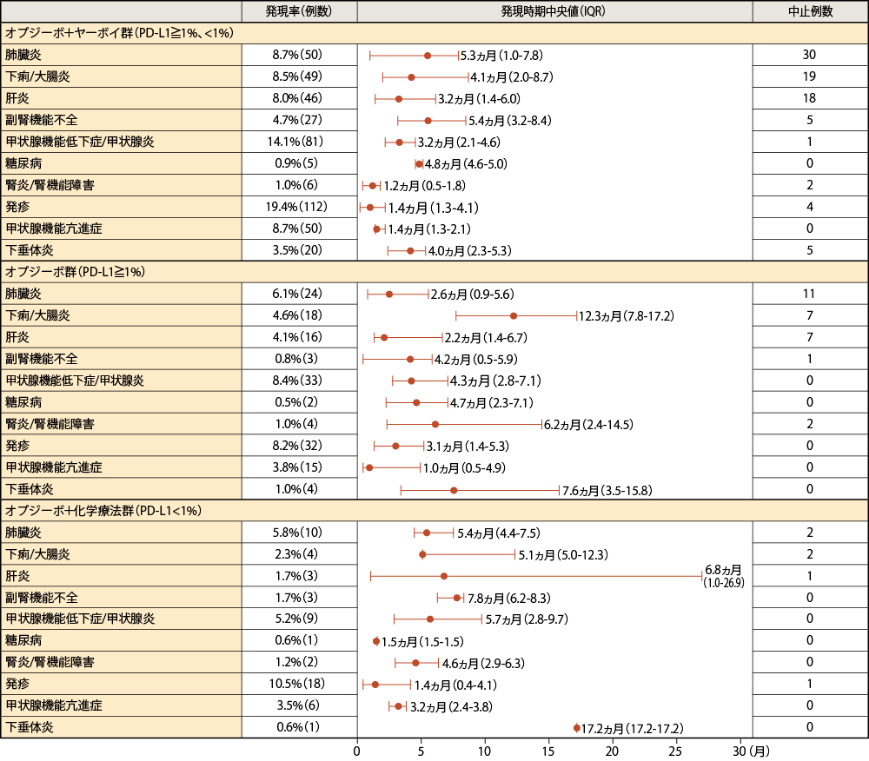Select the incidence value 3.8%(15)

coord(298,467)
